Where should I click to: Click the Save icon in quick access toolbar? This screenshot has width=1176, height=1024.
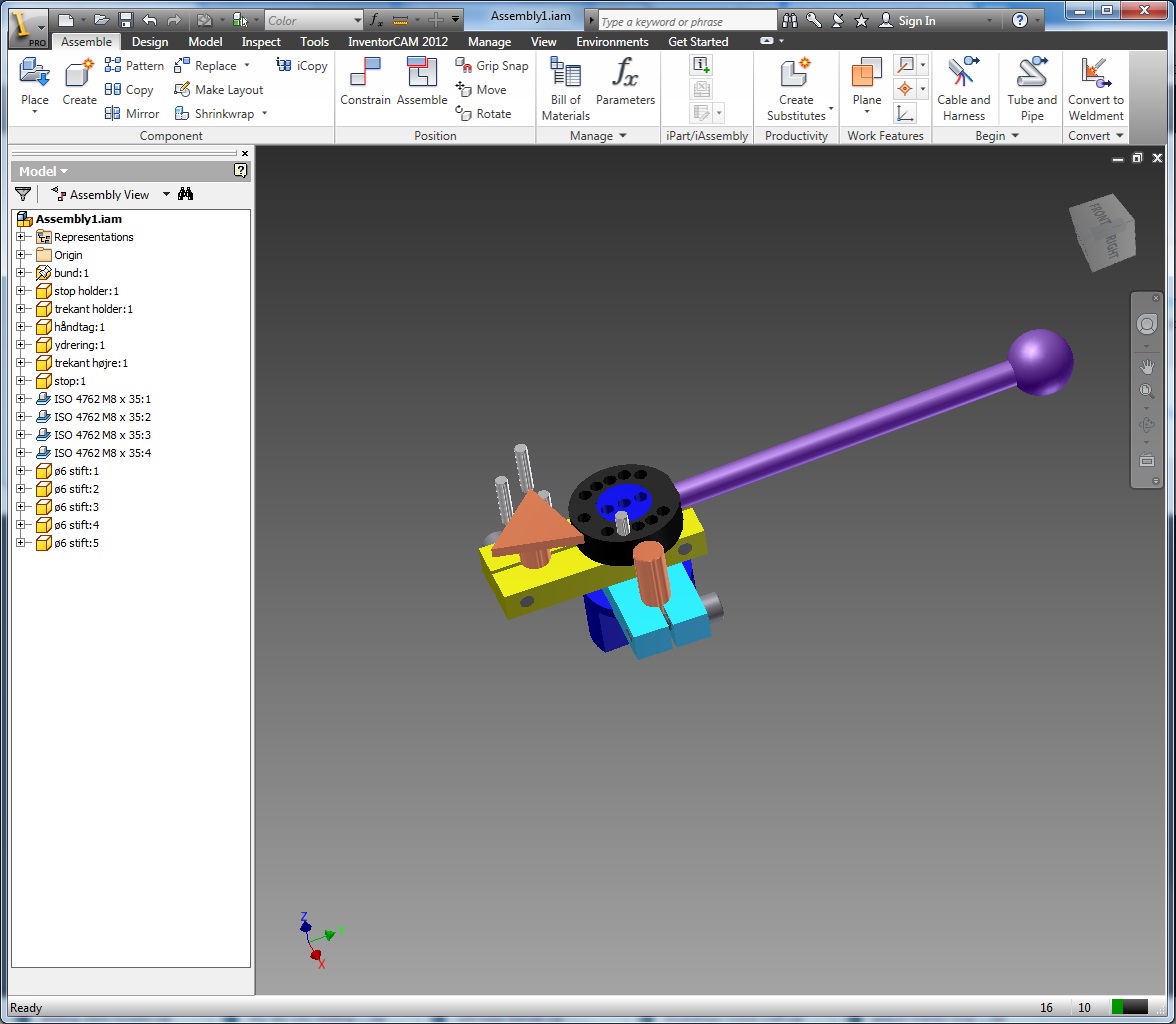coord(125,20)
